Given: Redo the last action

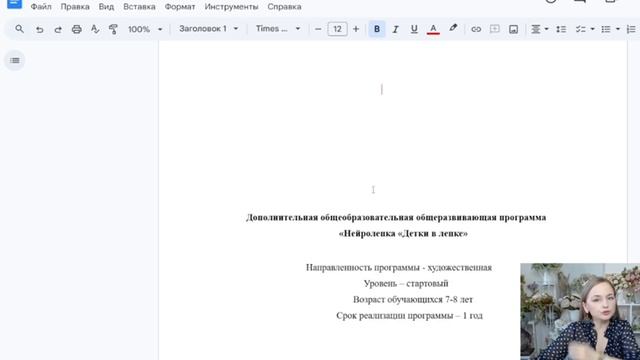Looking at the screenshot, I should 58,29.
